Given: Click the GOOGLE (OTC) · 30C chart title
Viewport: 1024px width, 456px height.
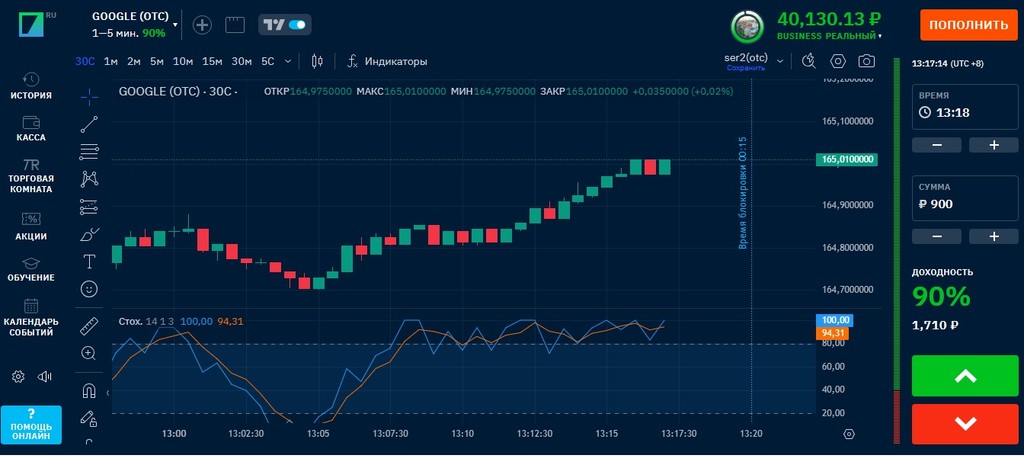Looking at the screenshot, I should [x=178, y=91].
